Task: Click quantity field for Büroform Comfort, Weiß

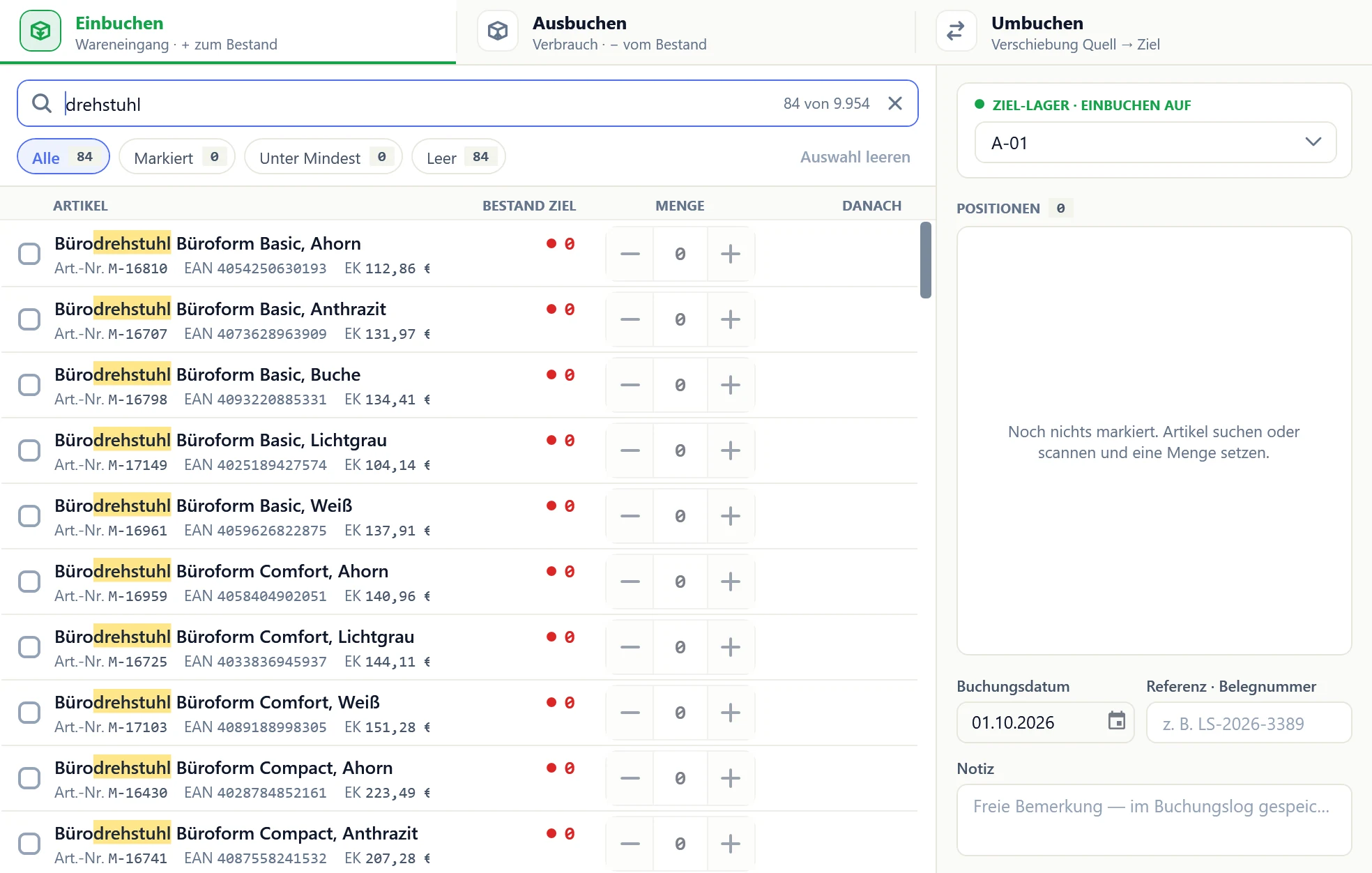Action: [680, 713]
